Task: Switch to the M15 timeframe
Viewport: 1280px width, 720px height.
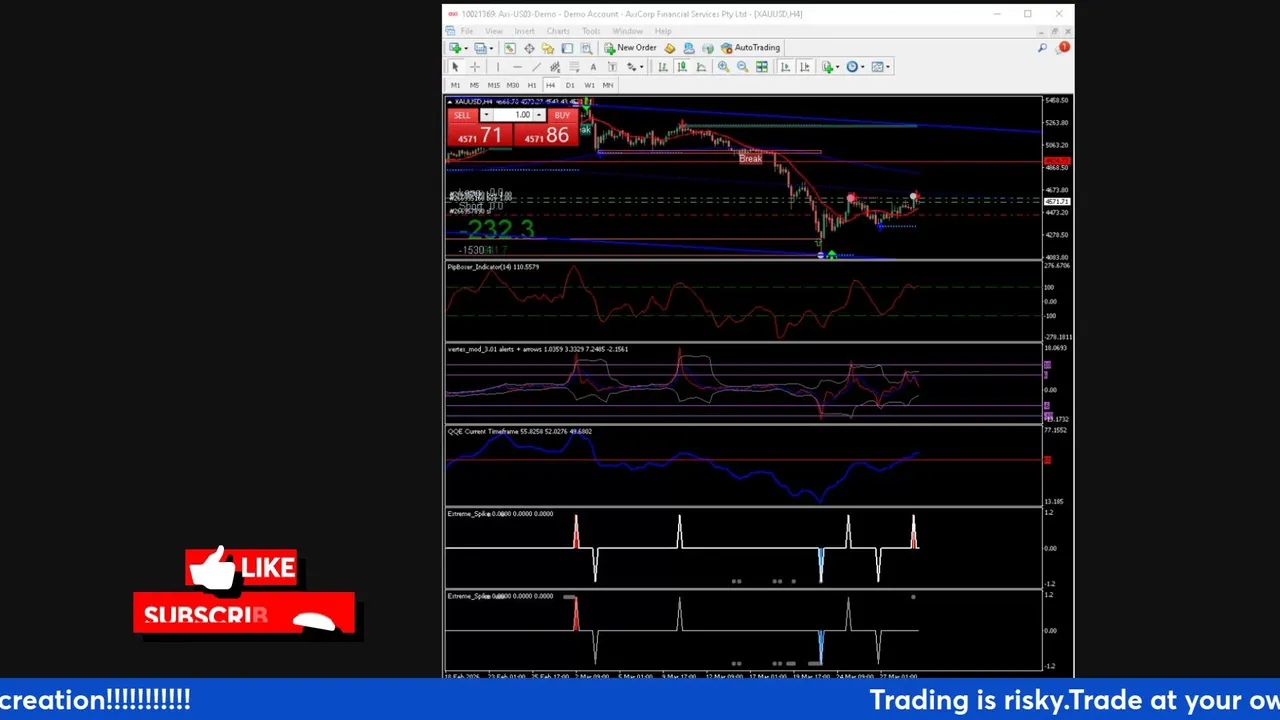Action: coord(493,85)
